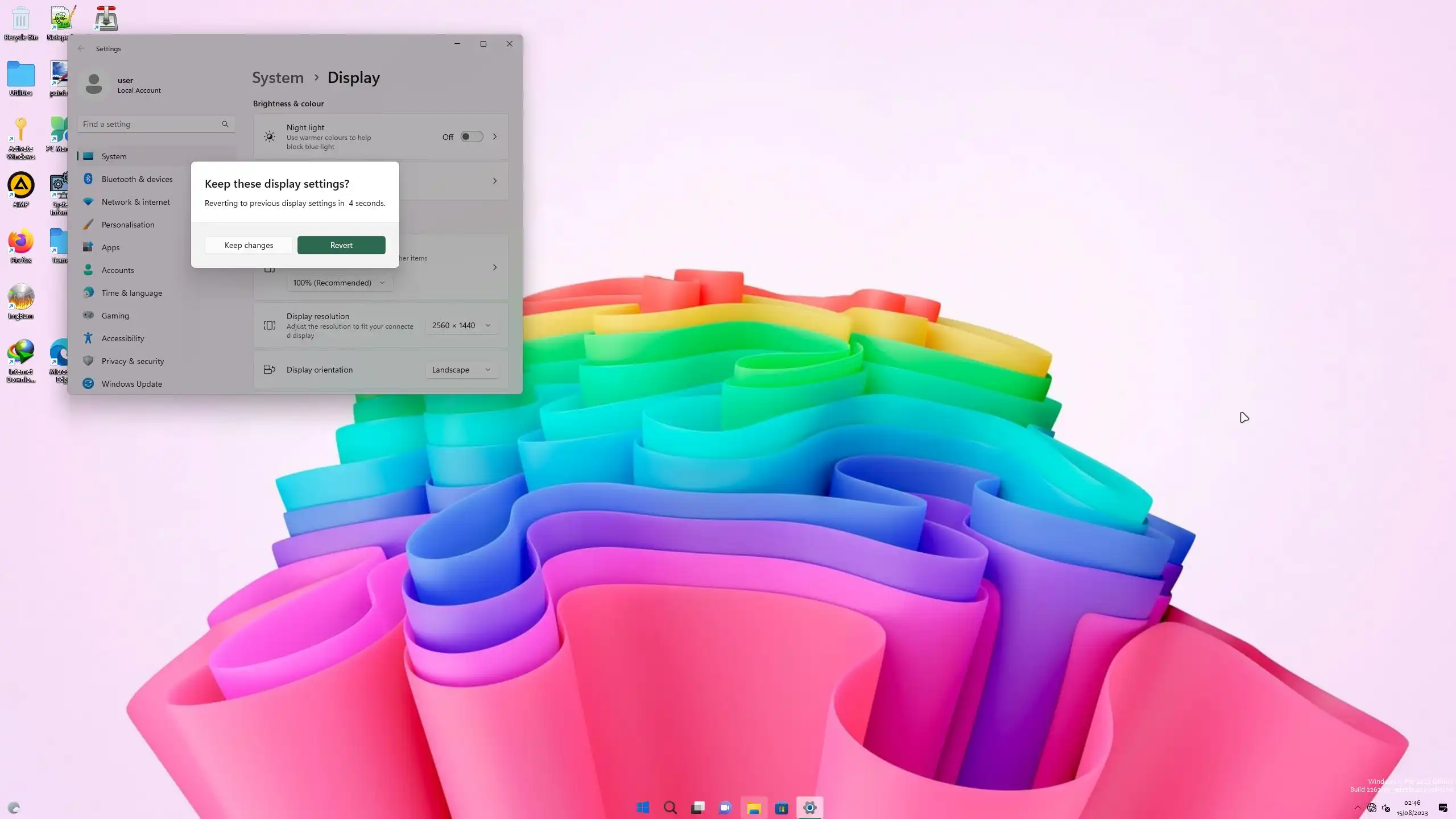Go to Windows Update section
This screenshot has width=1456, height=819.
[x=131, y=384]
